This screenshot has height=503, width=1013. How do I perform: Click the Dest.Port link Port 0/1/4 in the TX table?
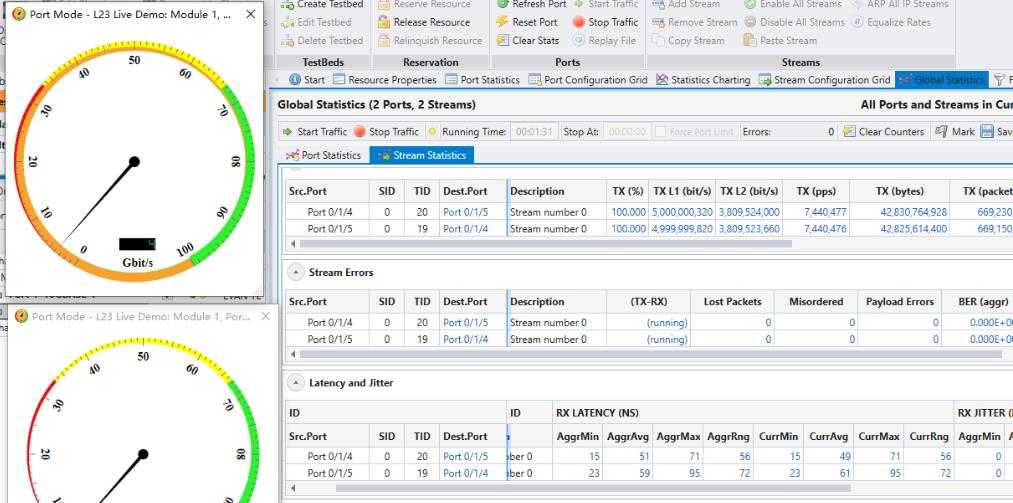(x=465, y=229)
